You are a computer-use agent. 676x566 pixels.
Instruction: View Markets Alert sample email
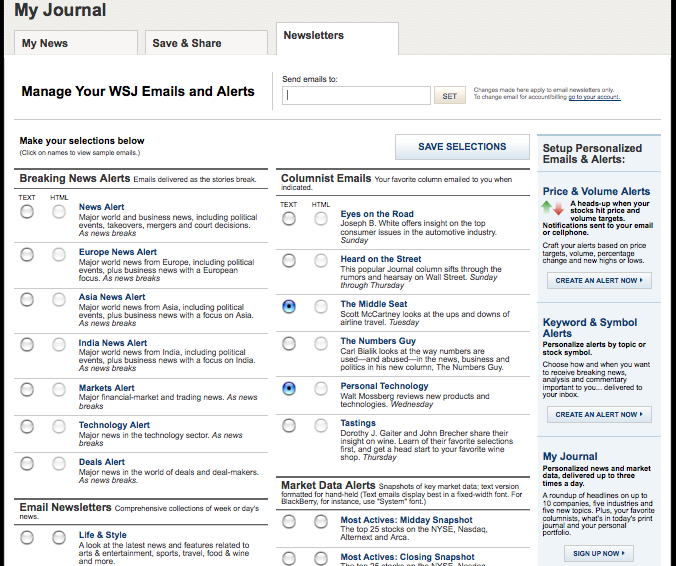tap(106, 388)
